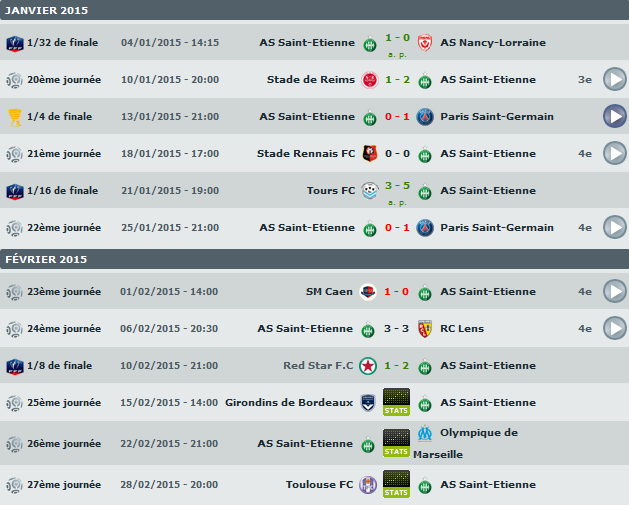Open the 3 - 5 Tours FC score

(x=396, y=186)
